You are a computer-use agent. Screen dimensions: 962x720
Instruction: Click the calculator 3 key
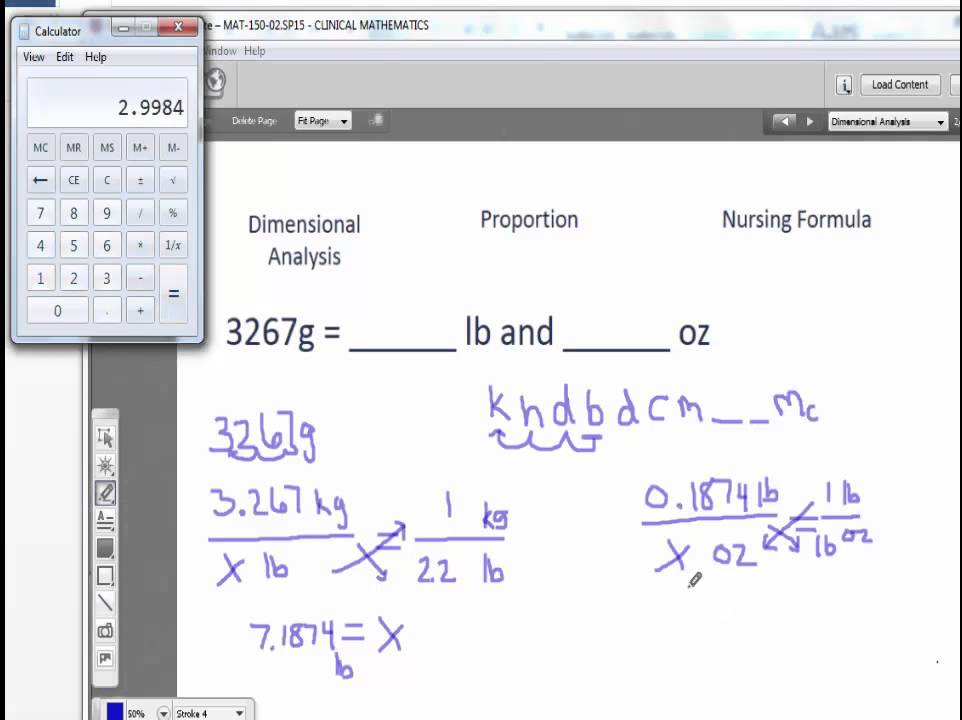107,278
